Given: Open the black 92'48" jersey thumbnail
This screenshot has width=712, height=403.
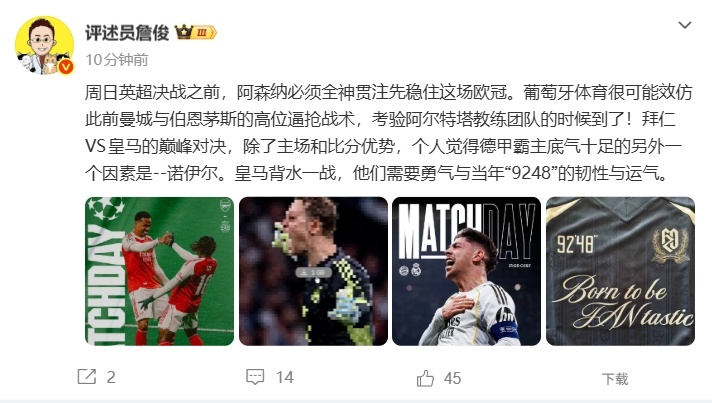Looking at the screenshot, I should [620, 271].
